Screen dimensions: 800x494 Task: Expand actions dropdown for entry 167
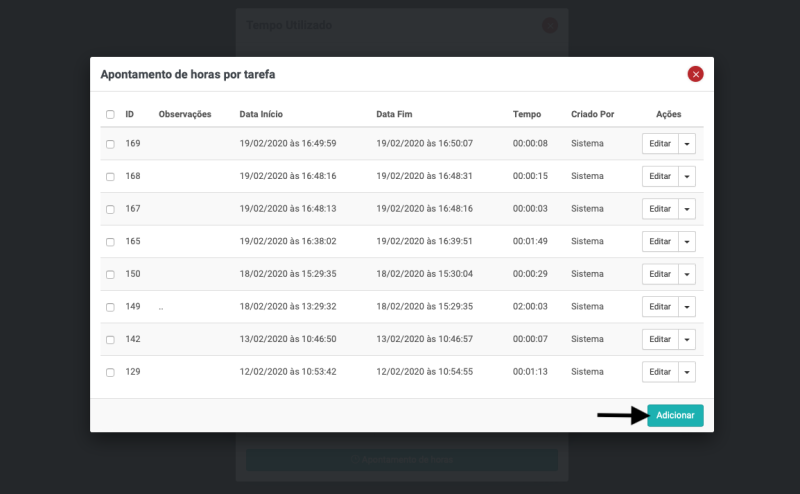(x=686, y=209)
